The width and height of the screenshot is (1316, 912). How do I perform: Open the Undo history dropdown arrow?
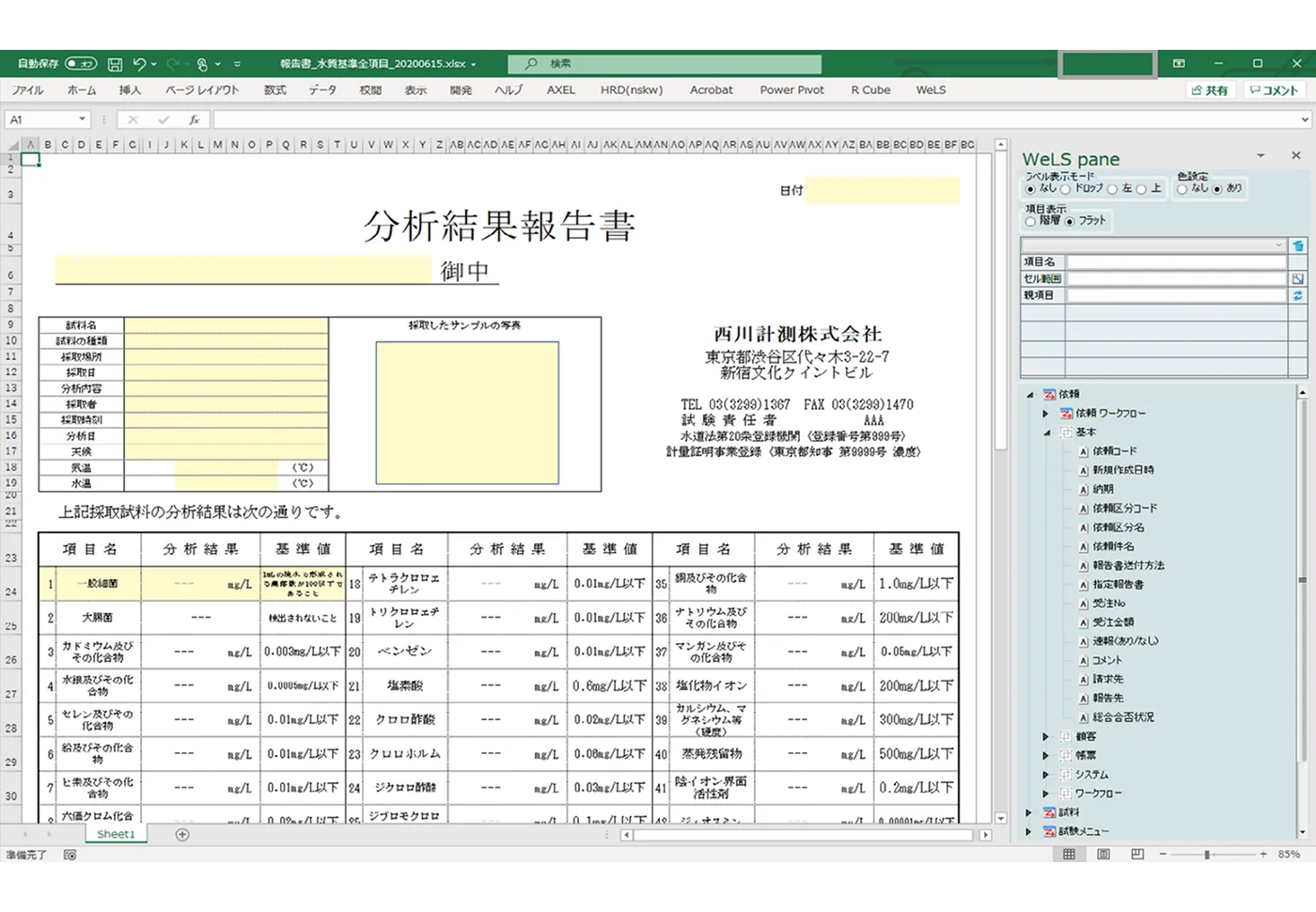[153, 64]
